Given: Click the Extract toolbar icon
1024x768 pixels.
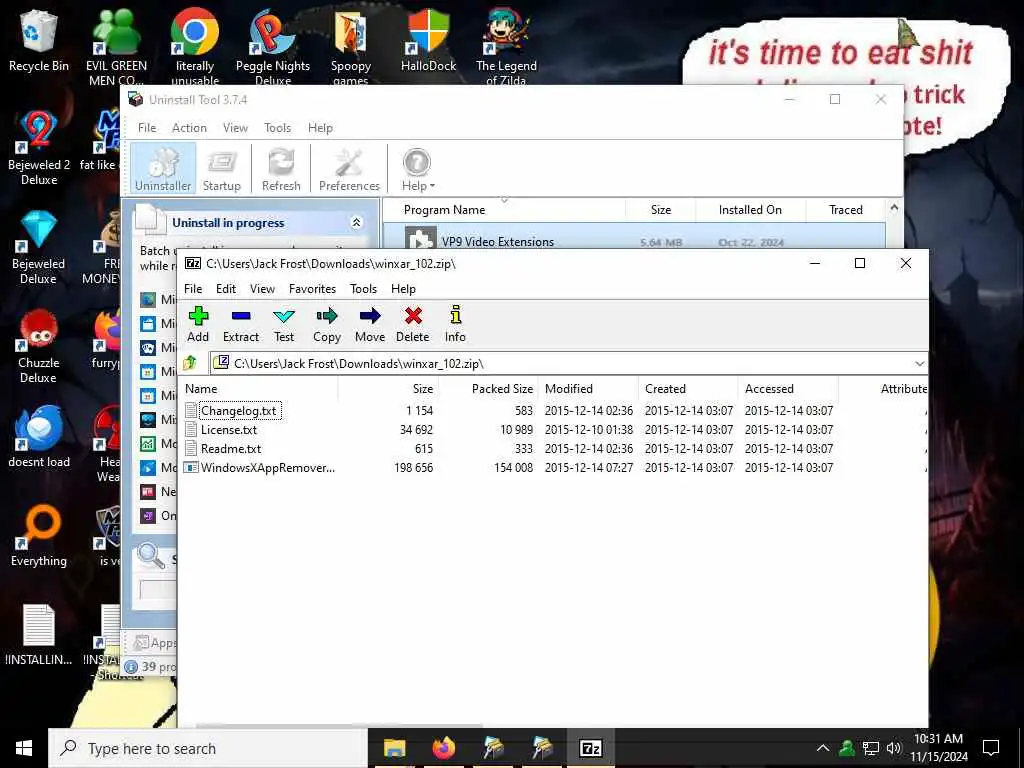Looking at the screenshot, I should [241, 325].
